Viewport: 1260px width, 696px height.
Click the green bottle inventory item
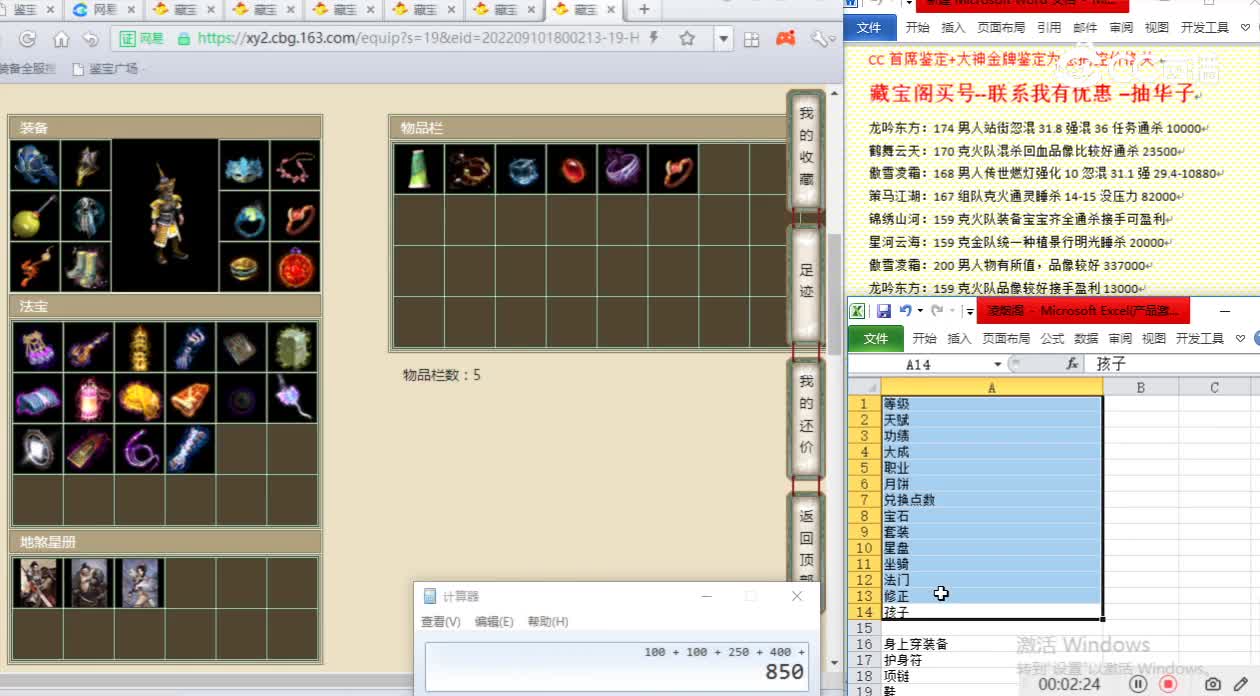418,169
